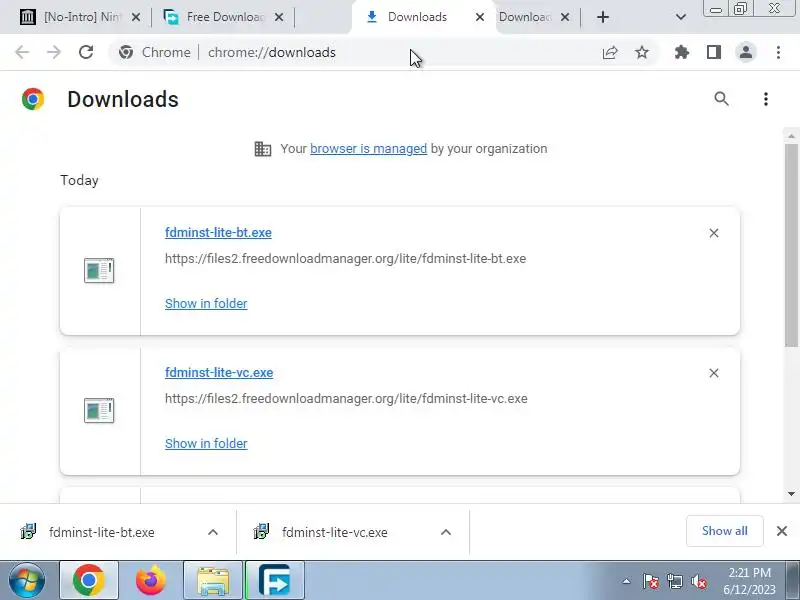Close the last Download tab on the right

(x=565, y=17)
